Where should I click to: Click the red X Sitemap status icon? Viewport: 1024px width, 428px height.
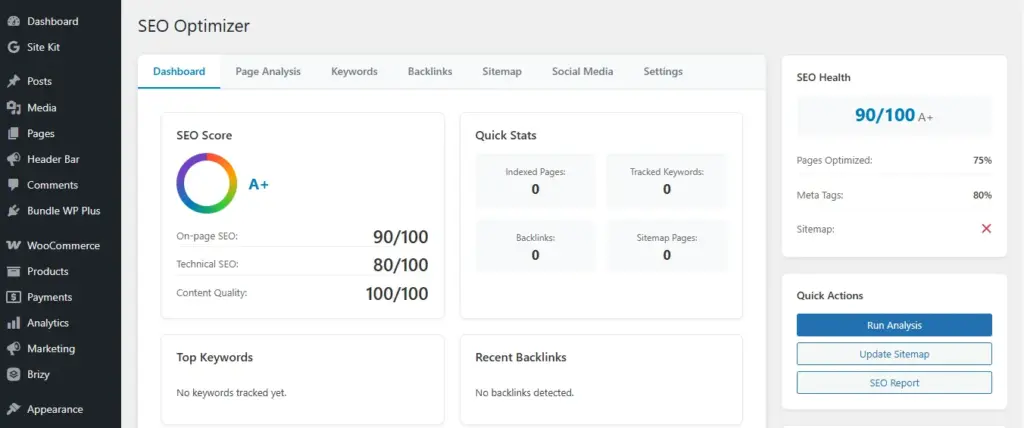(x=986, y=229)
